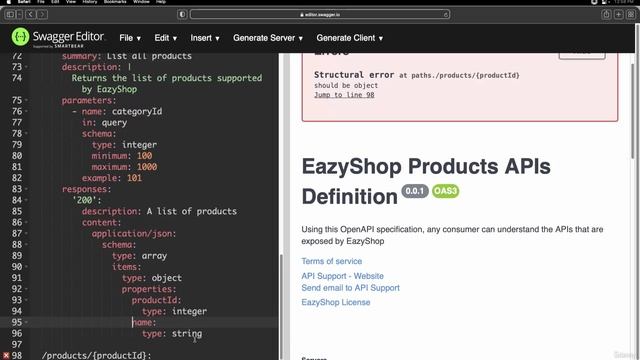Click the 'in: query' code line
The image size is (640, 360).
click(x=104, y=122)
